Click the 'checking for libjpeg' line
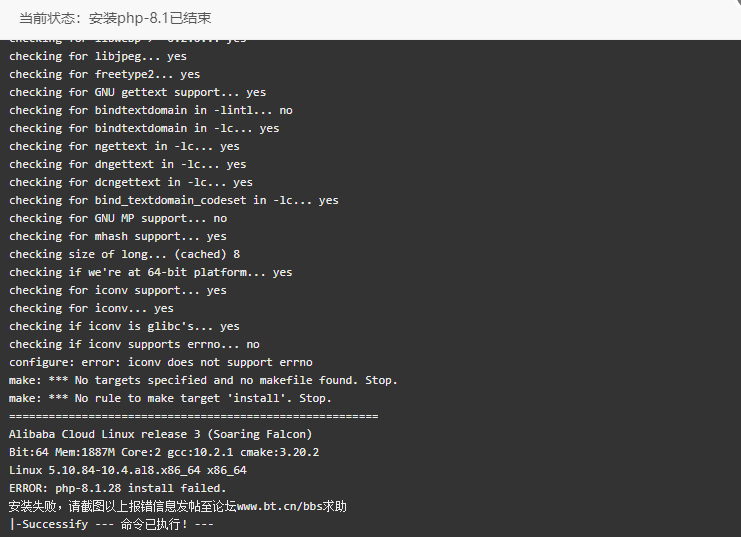Viewport: 741px width, 537px height. (98, 56)
